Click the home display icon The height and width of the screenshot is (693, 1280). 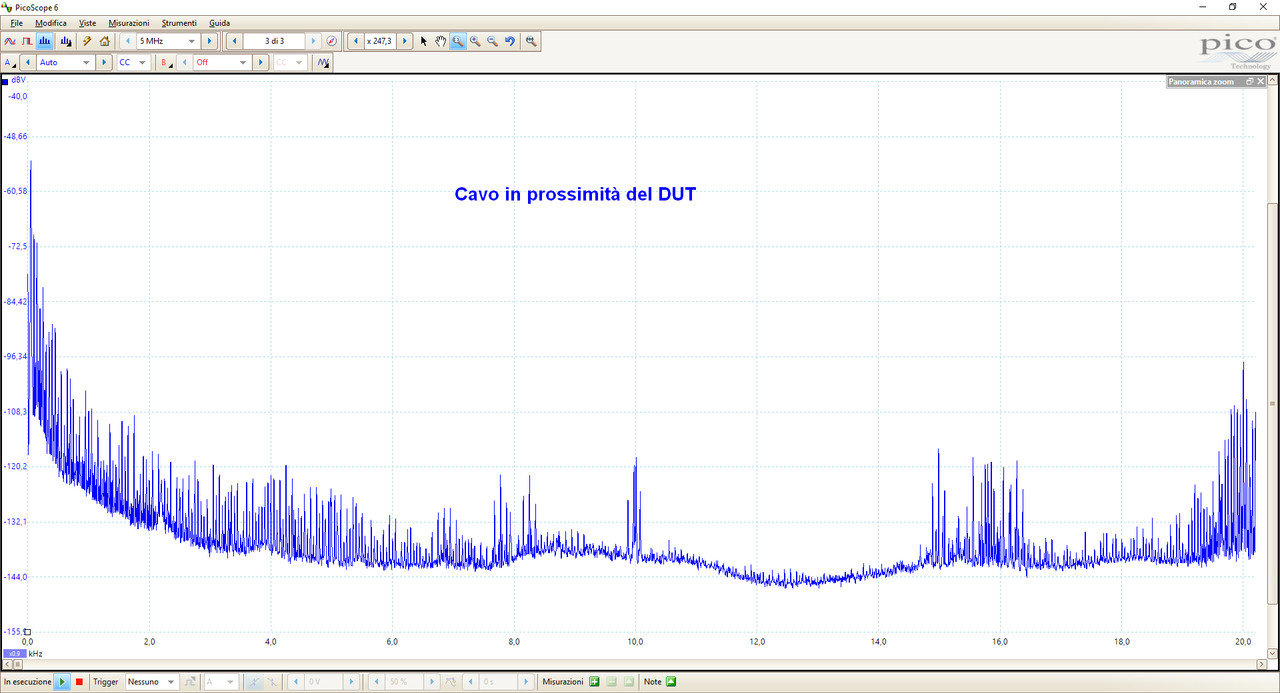tap(104, 41)
